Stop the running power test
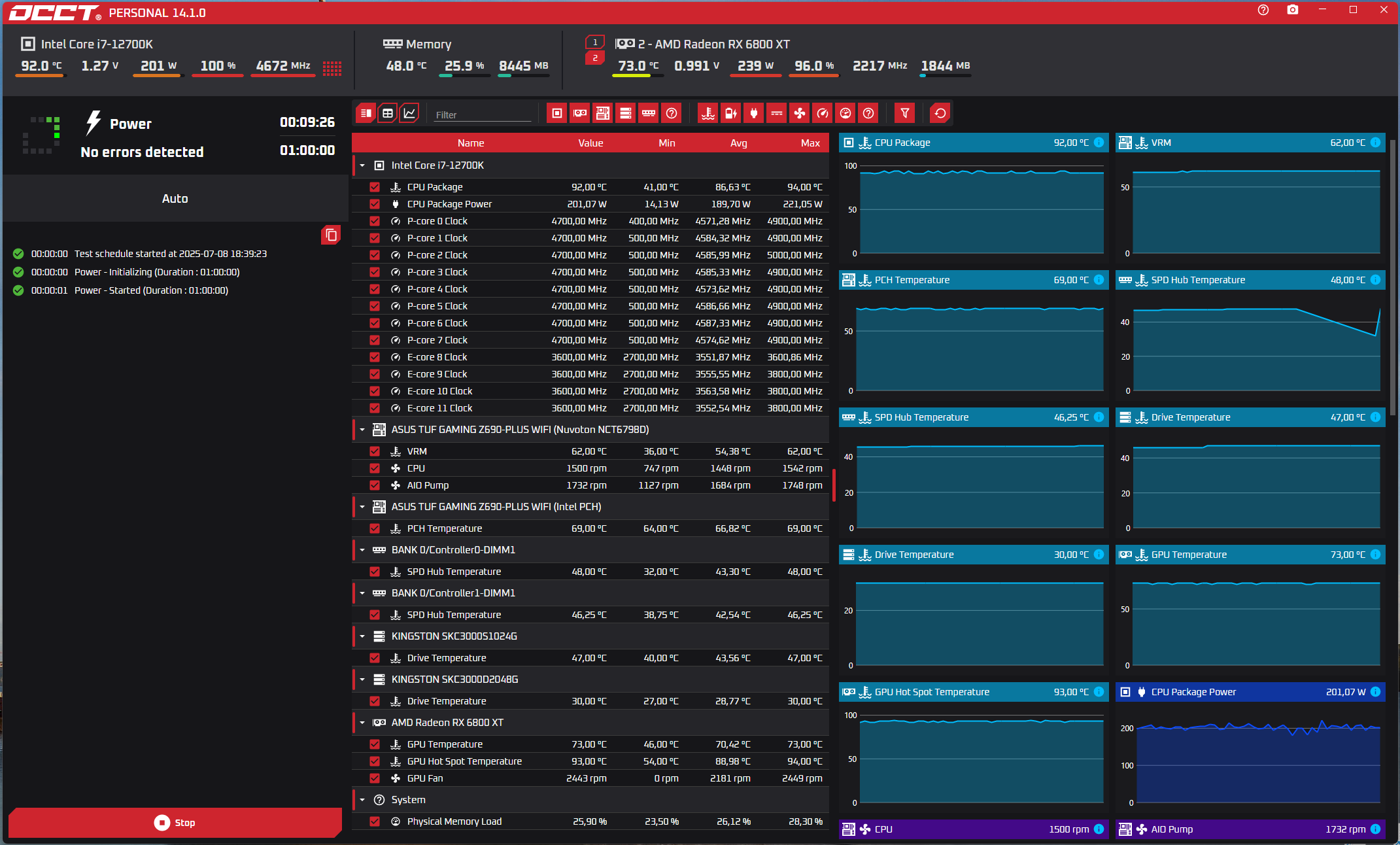 click(175, 822)
